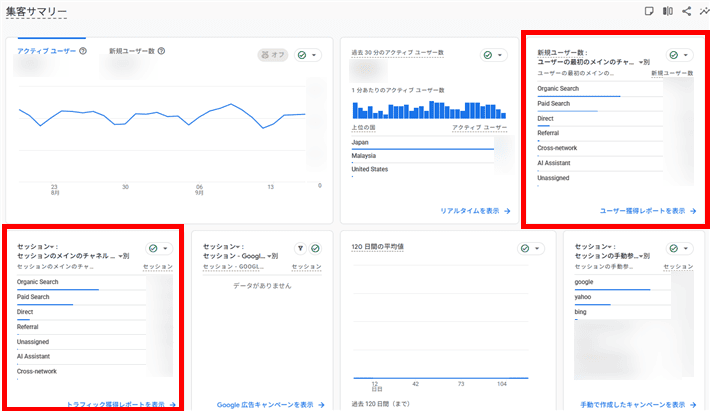Toggle the オフ anomaly switch
The height and width of the screenshot is (411, 710).
coord(273,55)
